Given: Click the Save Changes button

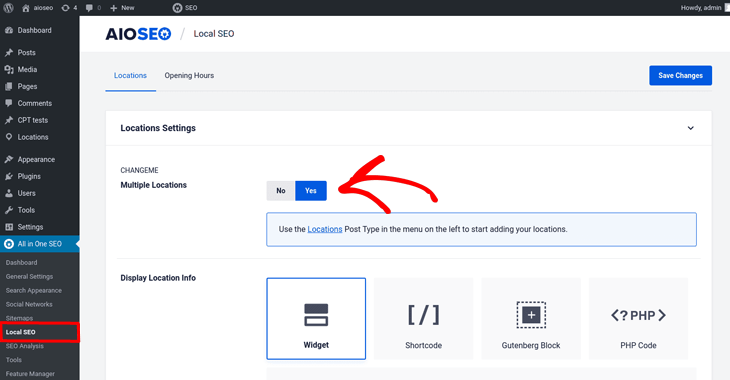Looking at the screenshot, I should (680, 75).
